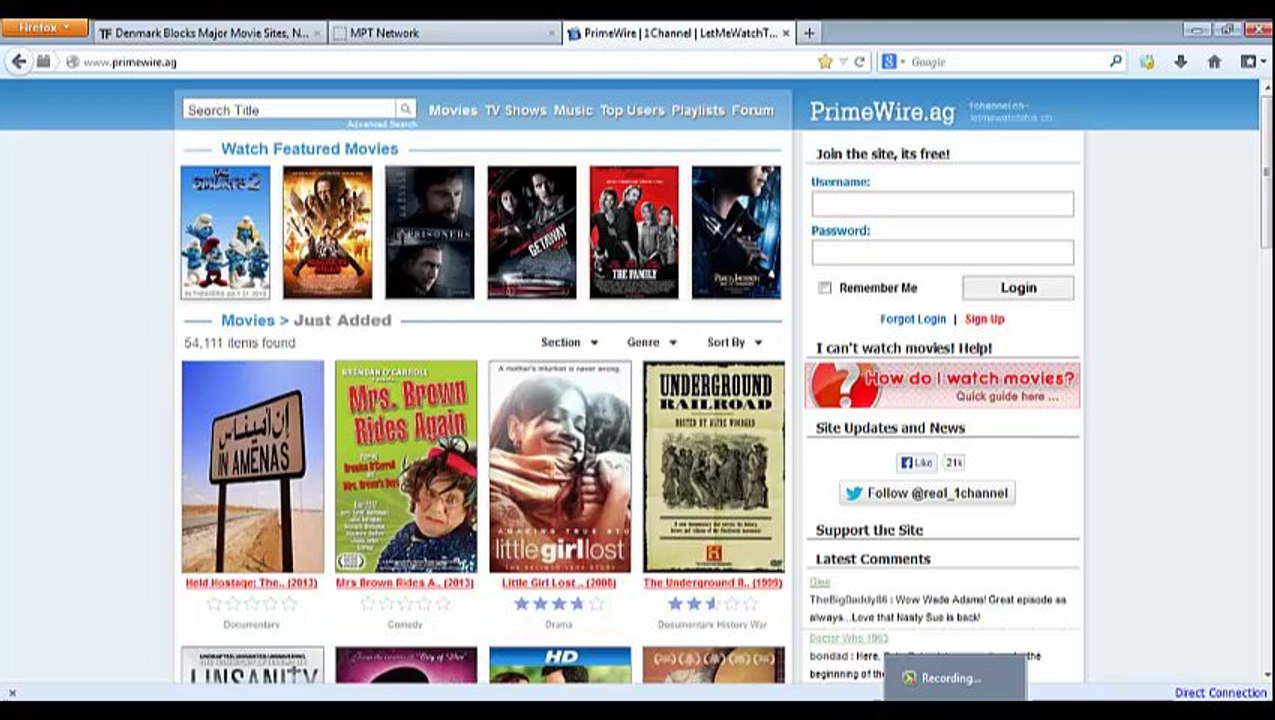Click the Sign Up link
Viewport: 1275px width, 720px height.
[x=984, y=319]
